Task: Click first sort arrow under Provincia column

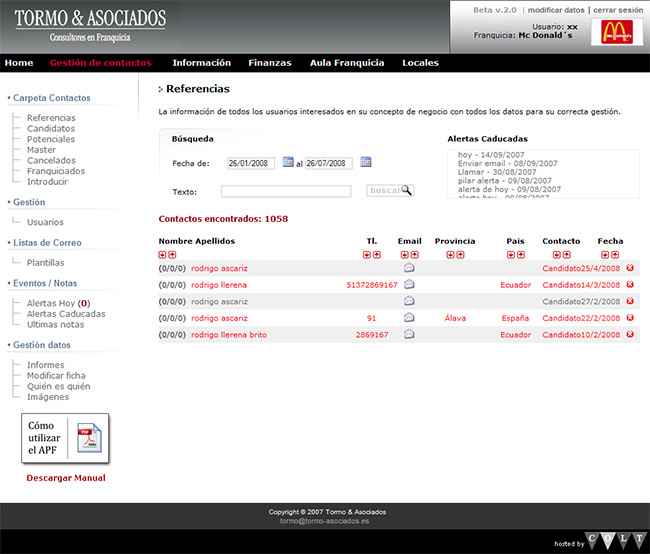Action: [450, 255]
